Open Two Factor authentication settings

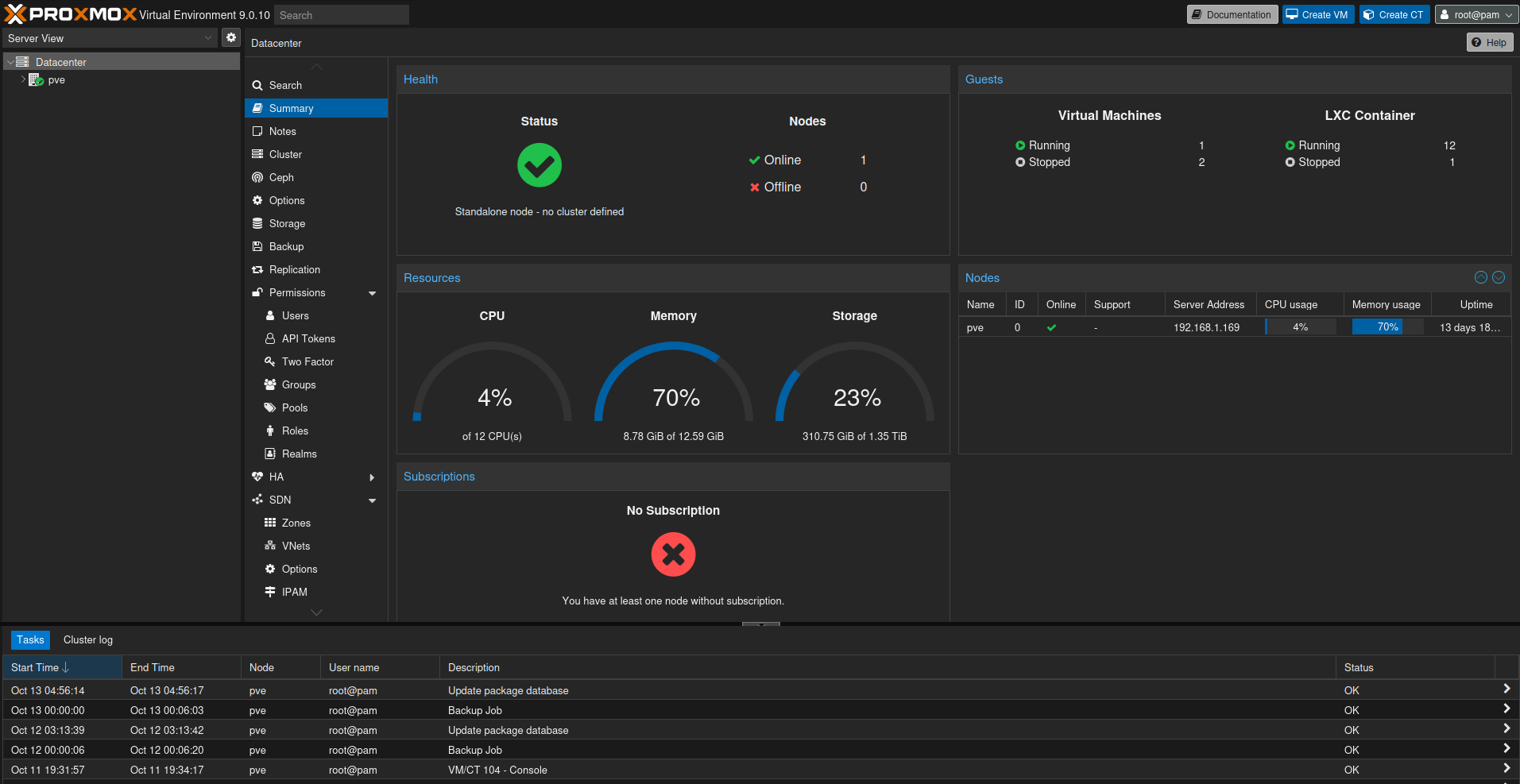pyautogui.click(x=307, y=361)
